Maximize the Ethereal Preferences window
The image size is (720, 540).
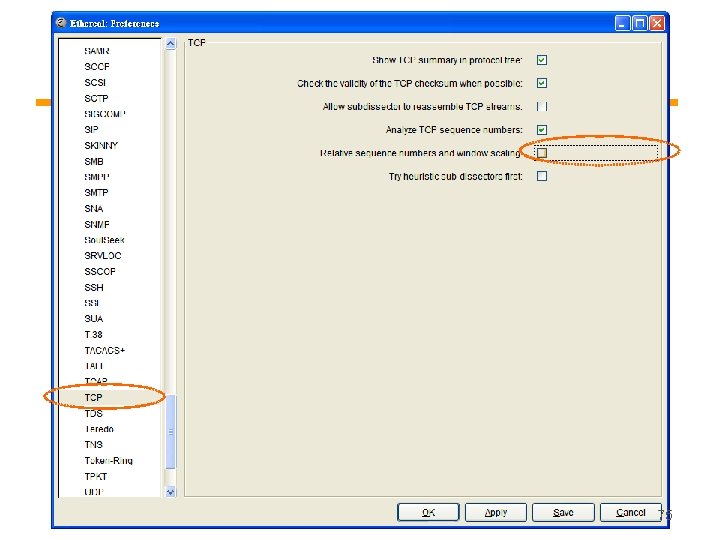pos(640,23)
